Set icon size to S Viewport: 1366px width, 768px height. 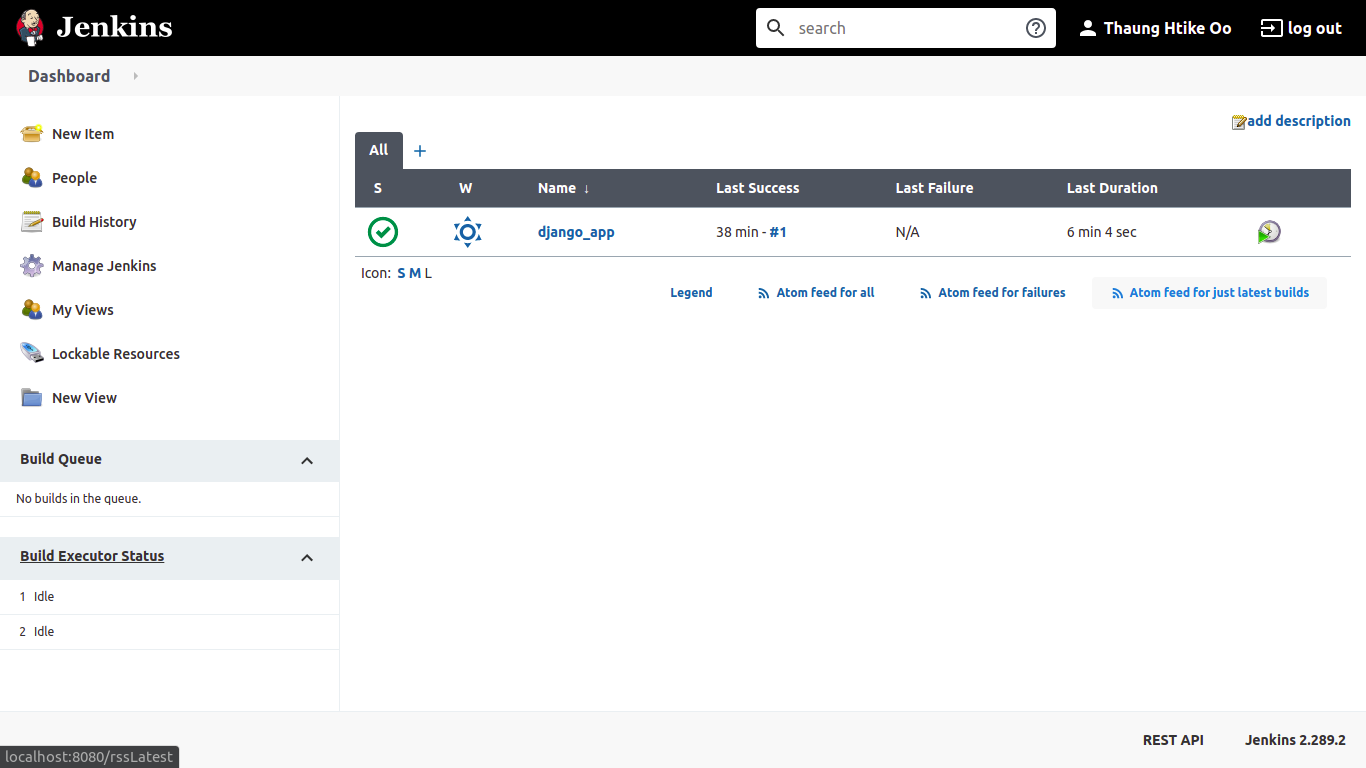click(x=401, y=273)
